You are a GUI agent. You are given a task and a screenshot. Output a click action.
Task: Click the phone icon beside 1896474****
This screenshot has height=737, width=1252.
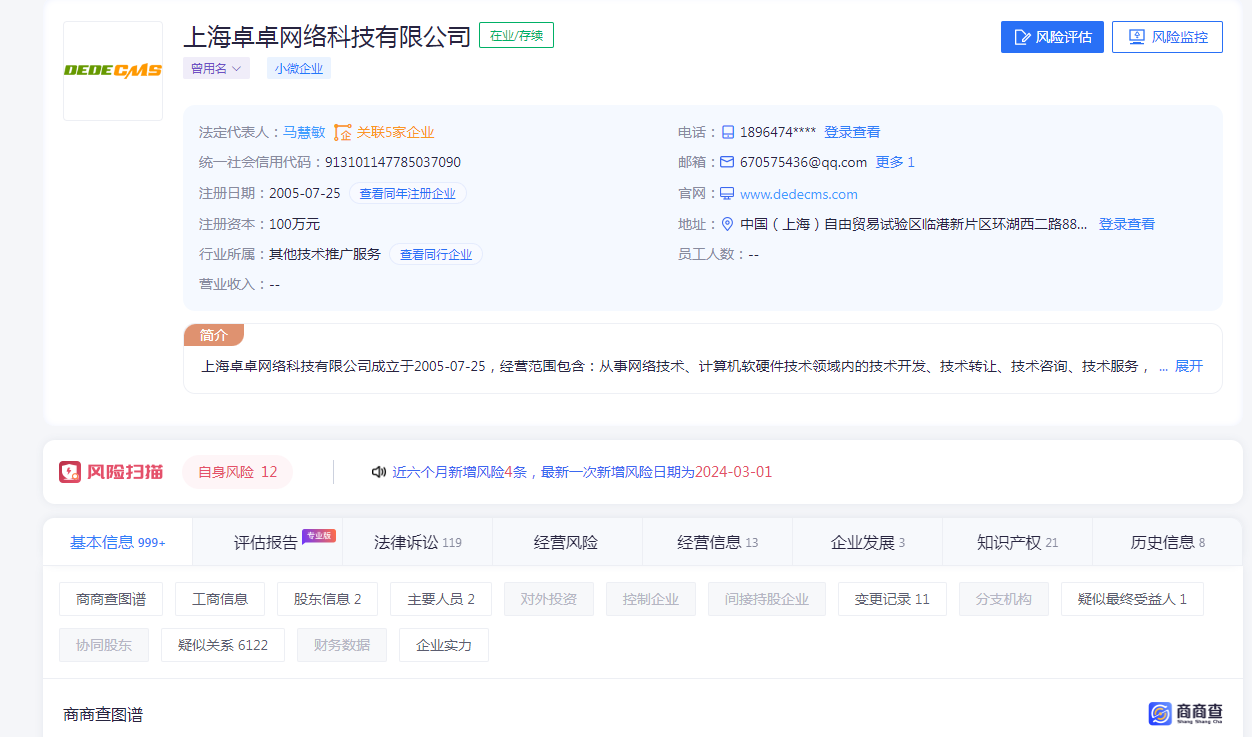coord(728,132)
